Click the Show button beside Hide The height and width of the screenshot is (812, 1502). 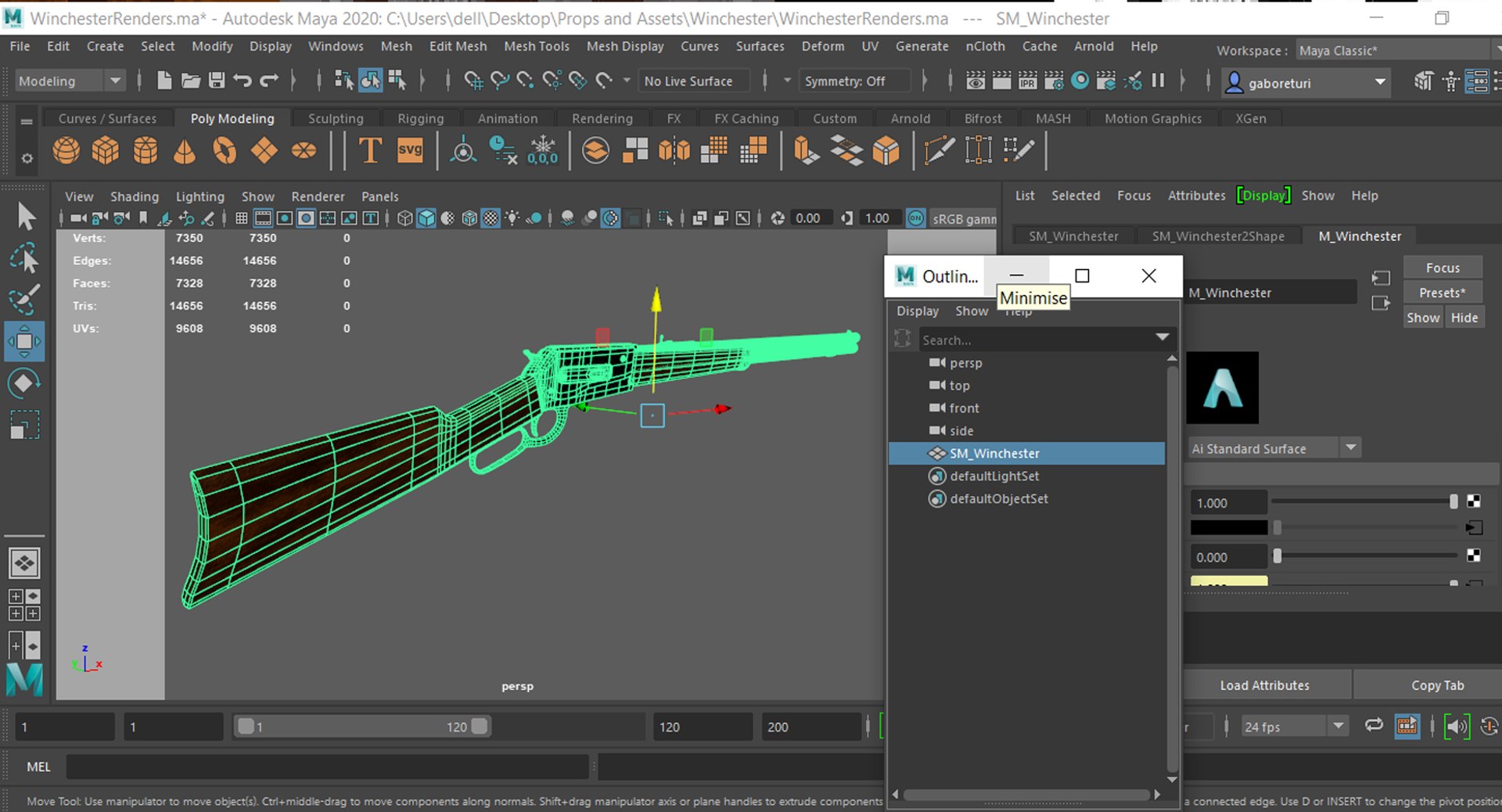point(1423,318)
